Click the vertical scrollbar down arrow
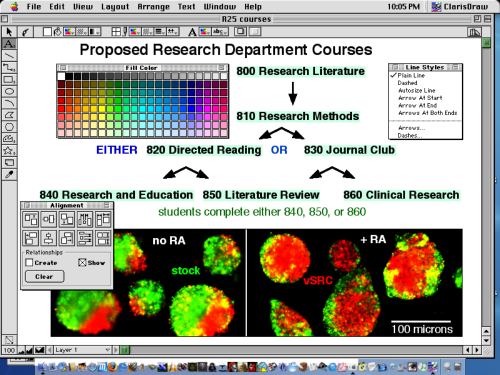This screenshot has height=375, width=500. pos(486,341)
